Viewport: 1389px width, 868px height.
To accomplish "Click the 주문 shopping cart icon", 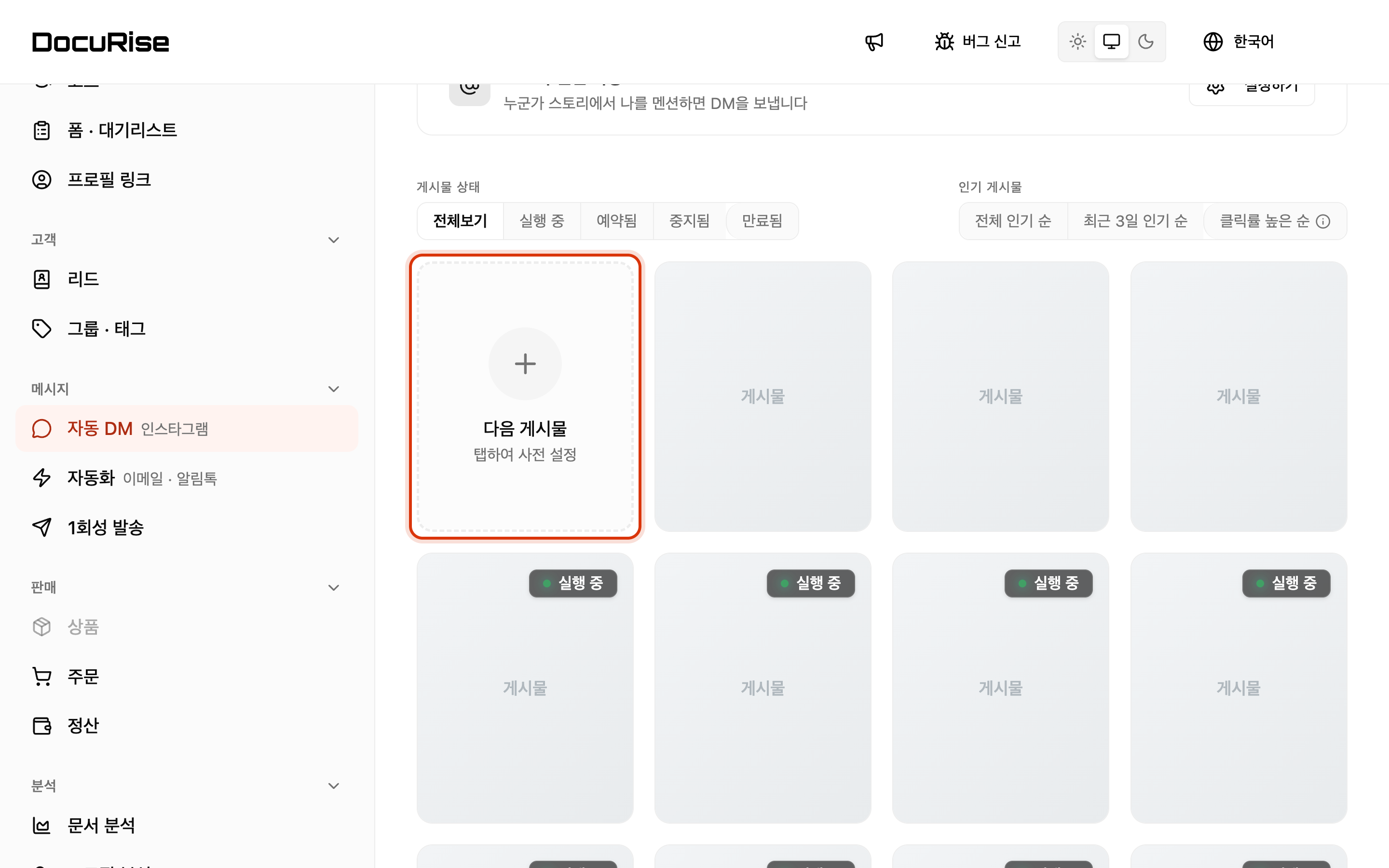I will coord(41,676).
